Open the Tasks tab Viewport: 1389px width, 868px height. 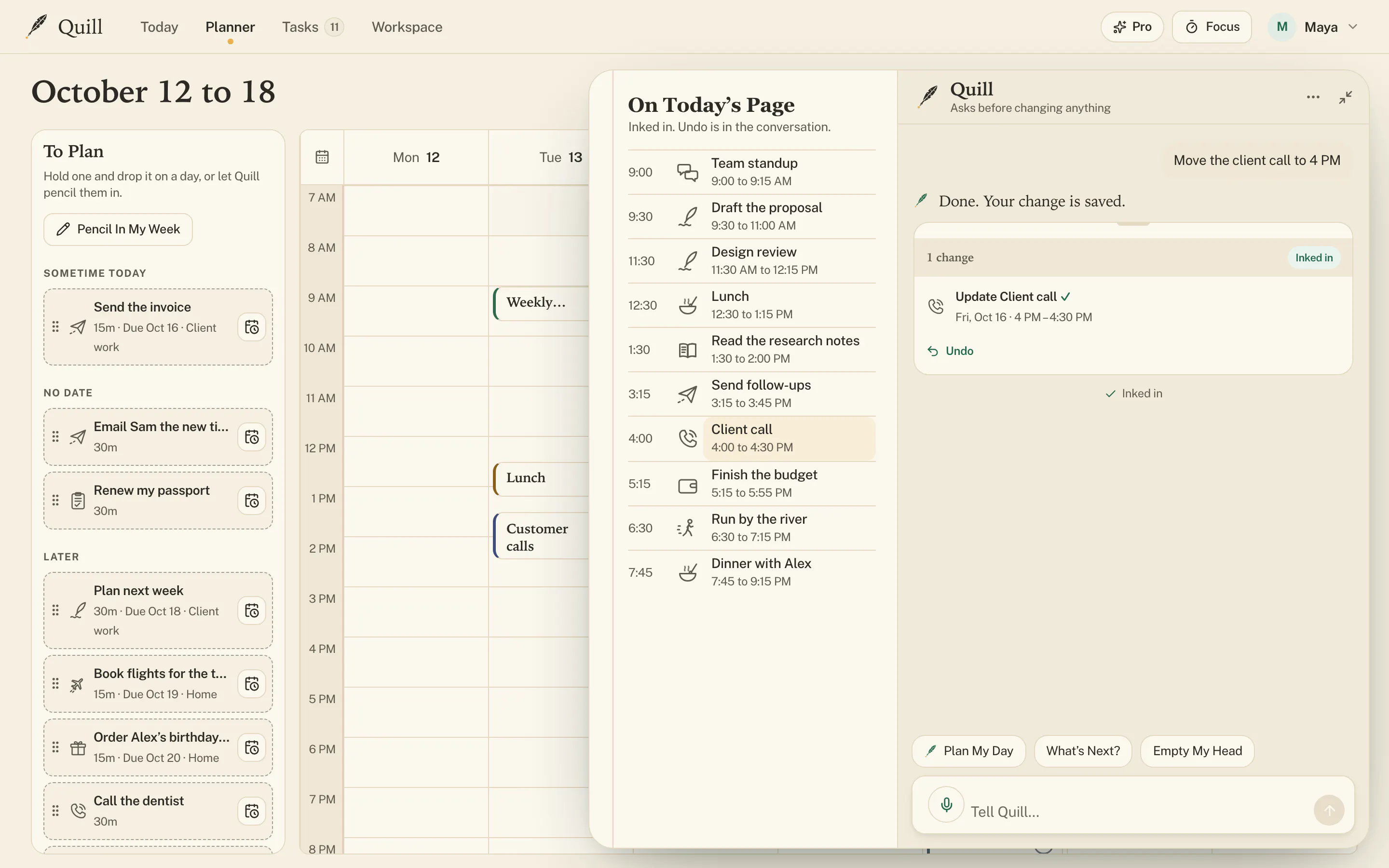point(312,27)
